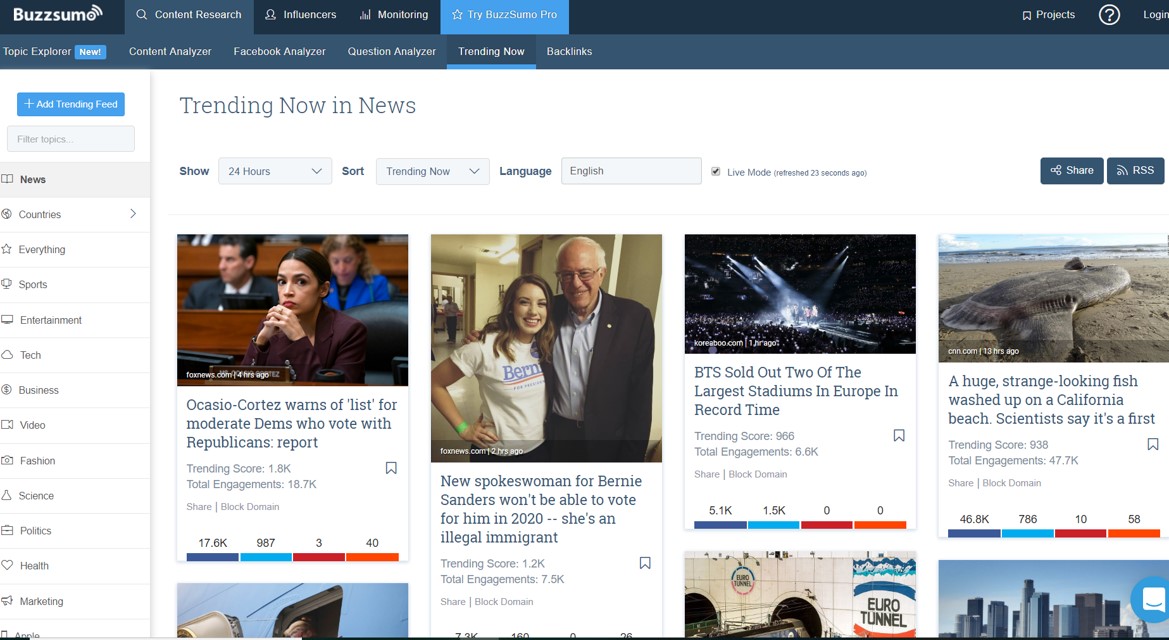Click the 5.1K count on the BTS article
The width and height of the screenshot is (1169, 640).
pyautogui.click(x=720, y=510)
